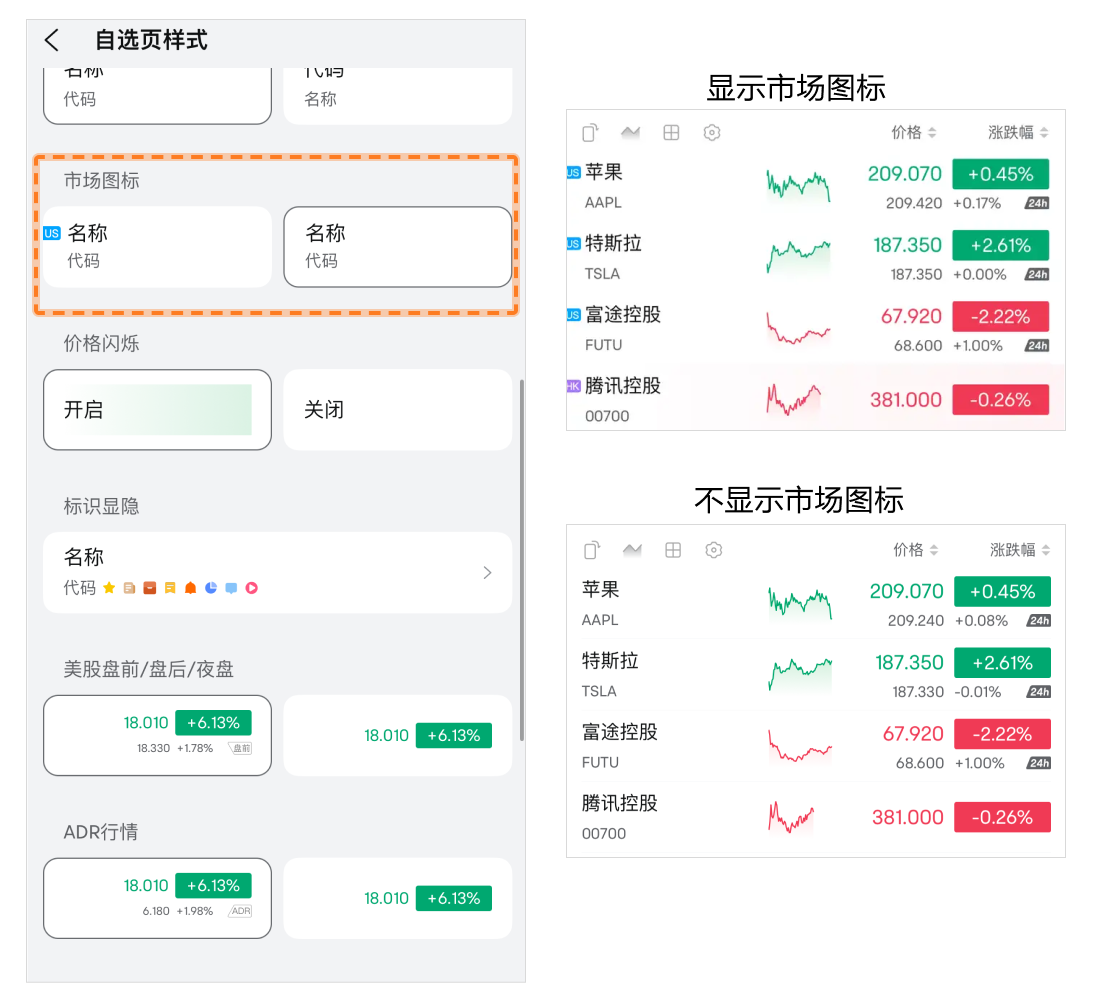Click the HK market badge beside 腾讯控股
1093x1002 pixels.
coord(573,386)
